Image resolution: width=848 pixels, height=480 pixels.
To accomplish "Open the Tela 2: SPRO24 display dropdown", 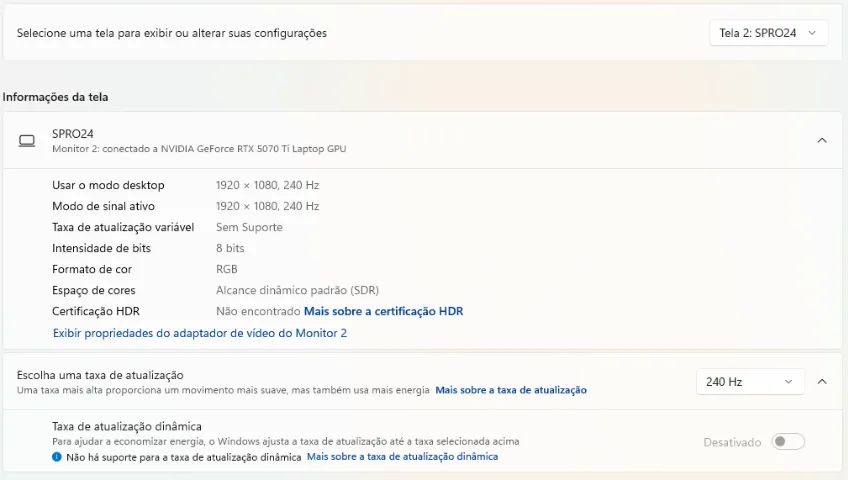I will pyautogui.click(x=768, y=33).
